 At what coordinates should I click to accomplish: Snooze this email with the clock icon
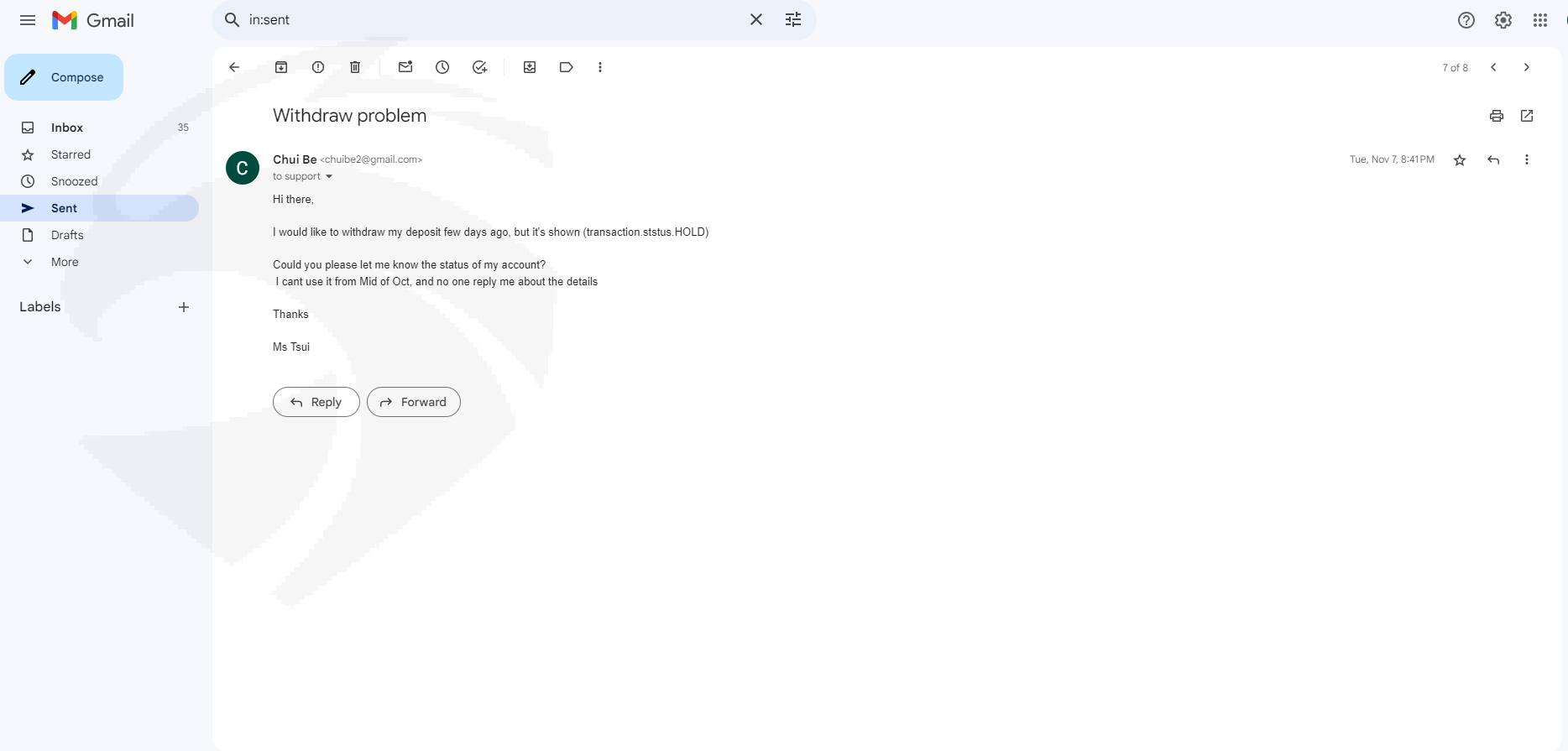coord(442,67)
